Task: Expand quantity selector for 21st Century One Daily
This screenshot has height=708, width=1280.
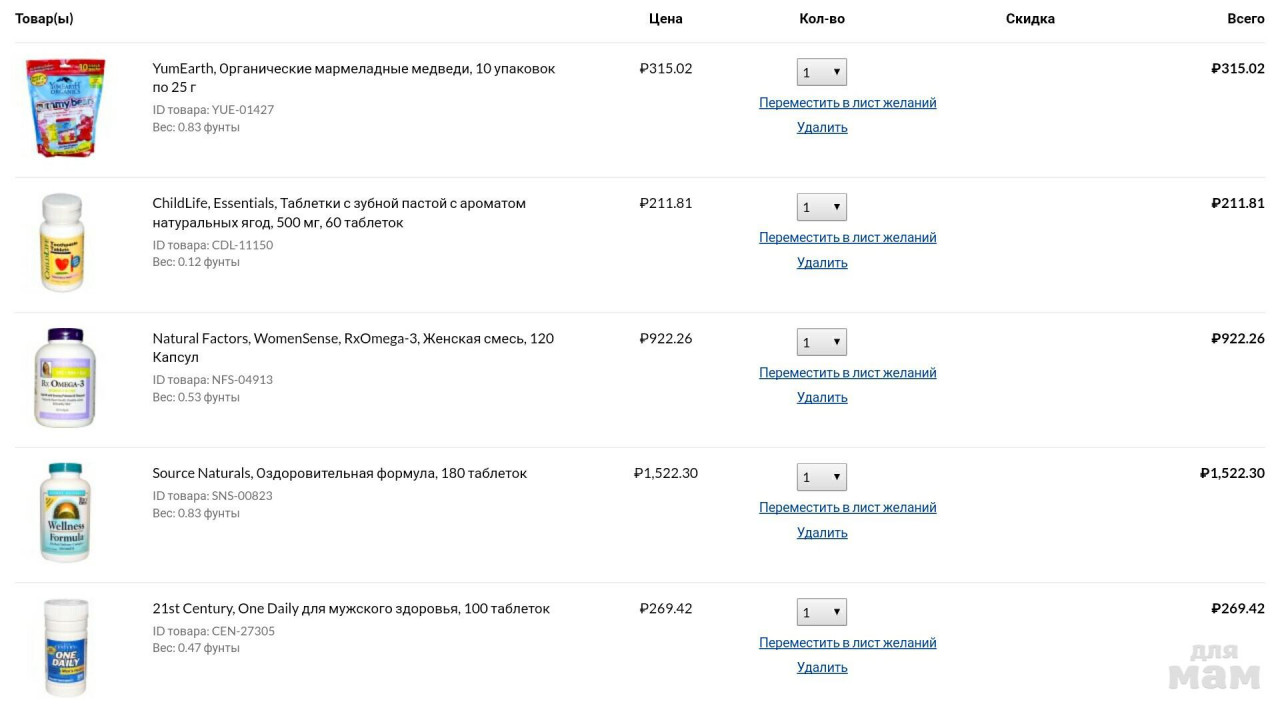Action: (x=822, y=612)
